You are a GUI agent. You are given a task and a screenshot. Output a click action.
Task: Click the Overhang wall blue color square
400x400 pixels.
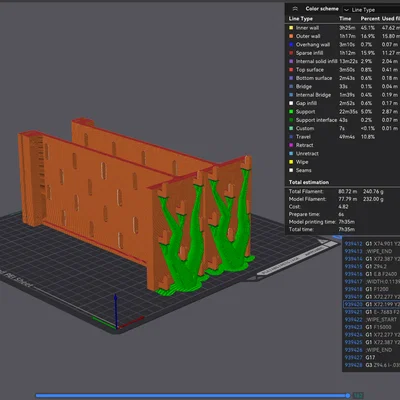click(291, 45)
